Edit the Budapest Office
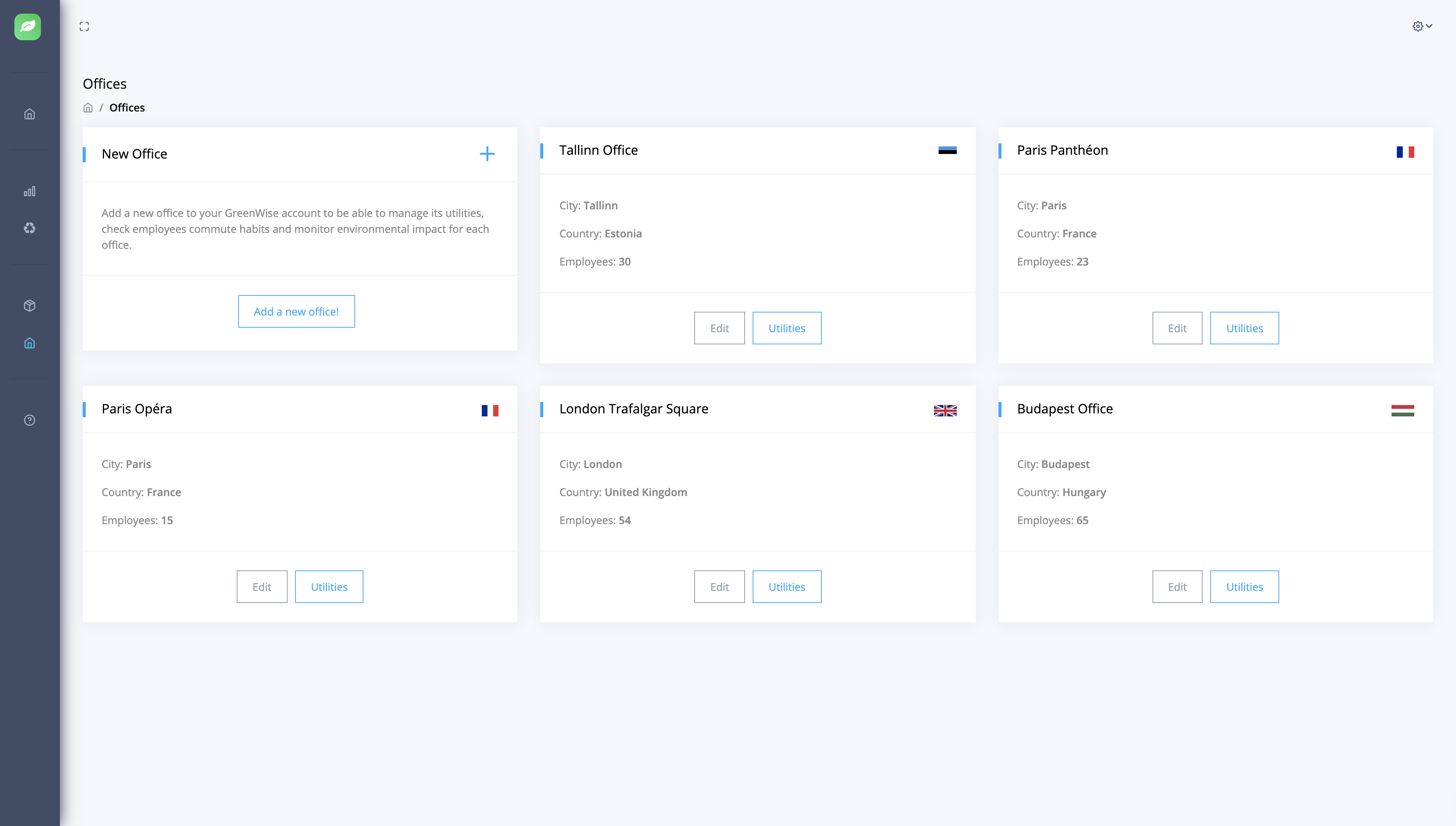1456x826 pixels. 1177,587
